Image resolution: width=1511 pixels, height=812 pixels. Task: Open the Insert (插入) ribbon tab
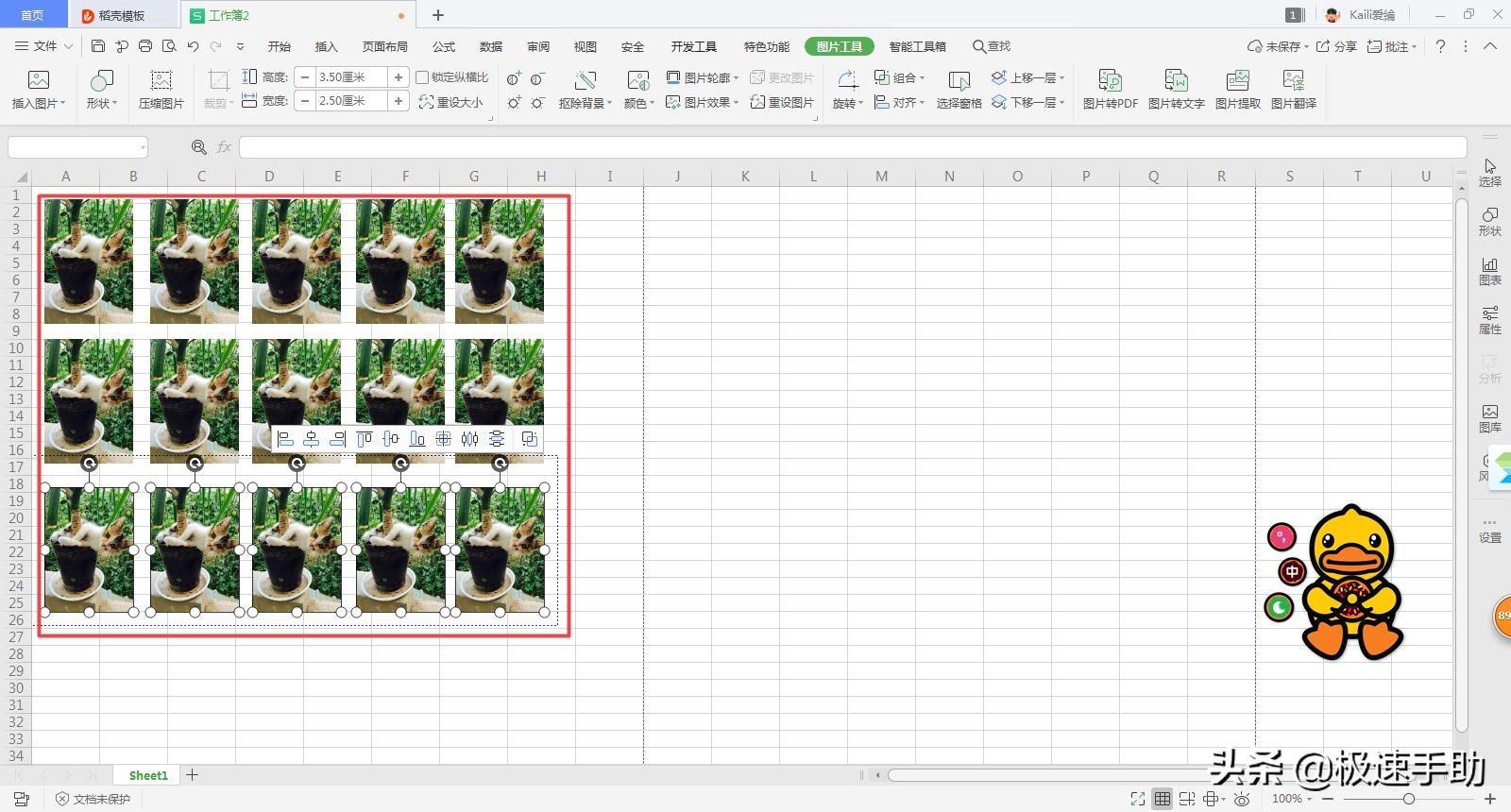[326, 46]
